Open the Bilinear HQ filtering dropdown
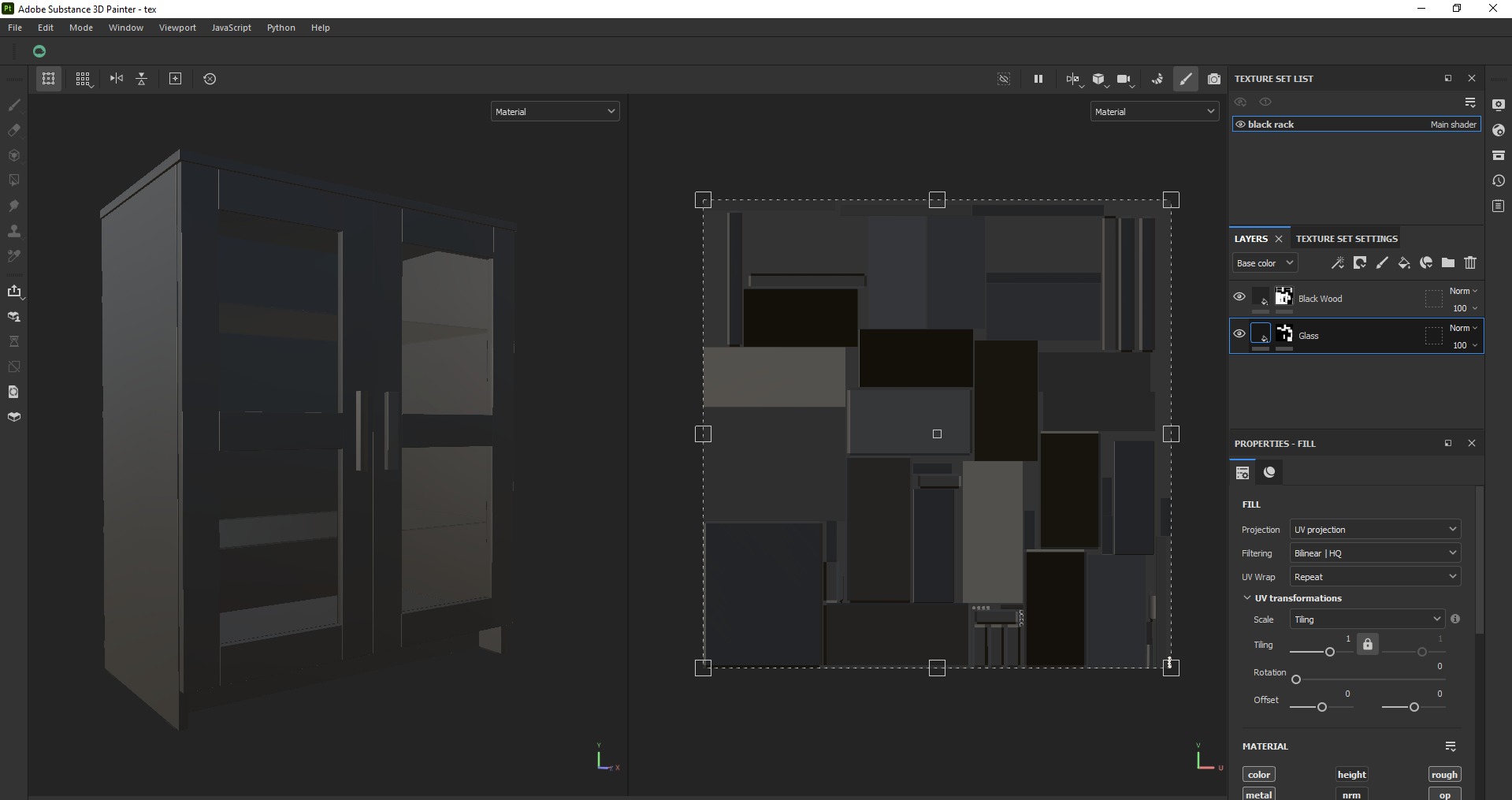 1375,553
